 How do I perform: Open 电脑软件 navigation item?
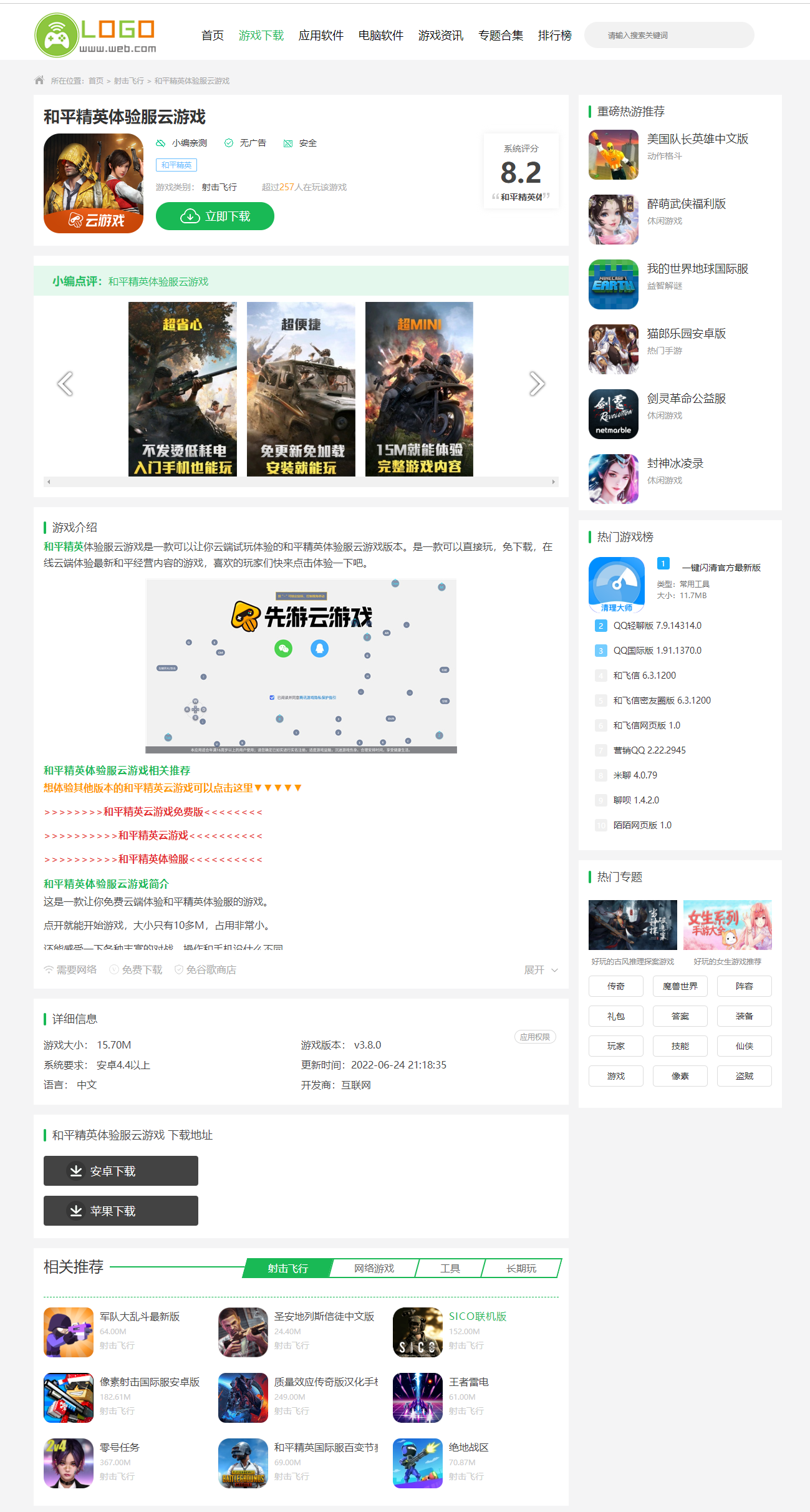381,36
